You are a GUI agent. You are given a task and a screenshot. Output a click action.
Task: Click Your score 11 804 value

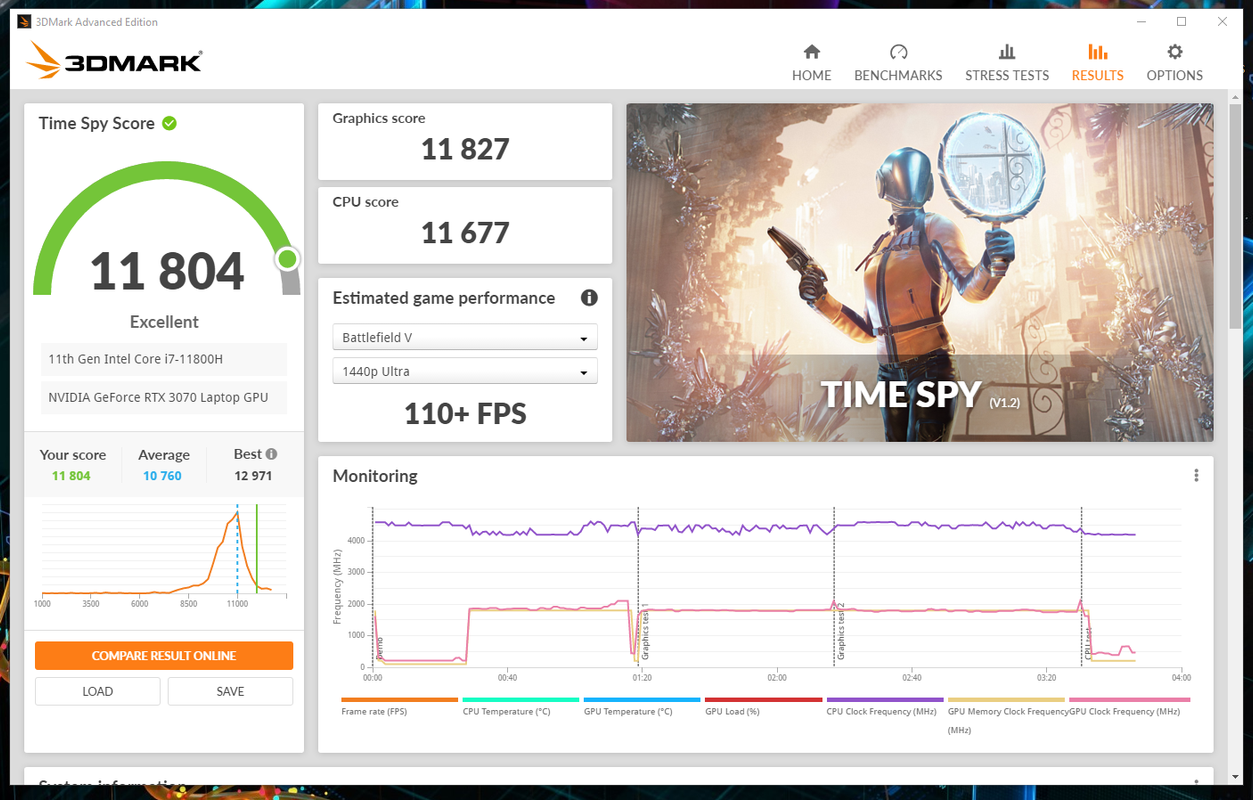tap(71, 476)
